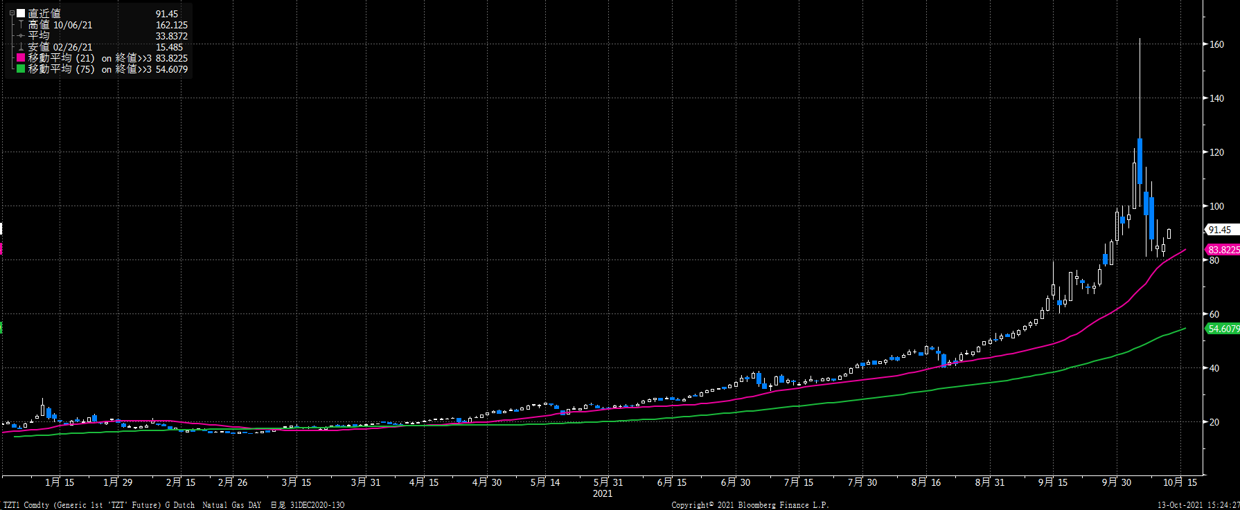1240x510 pixels.
Task: Click the white 直近値 legend swatch
Action: tap(21, 13)
